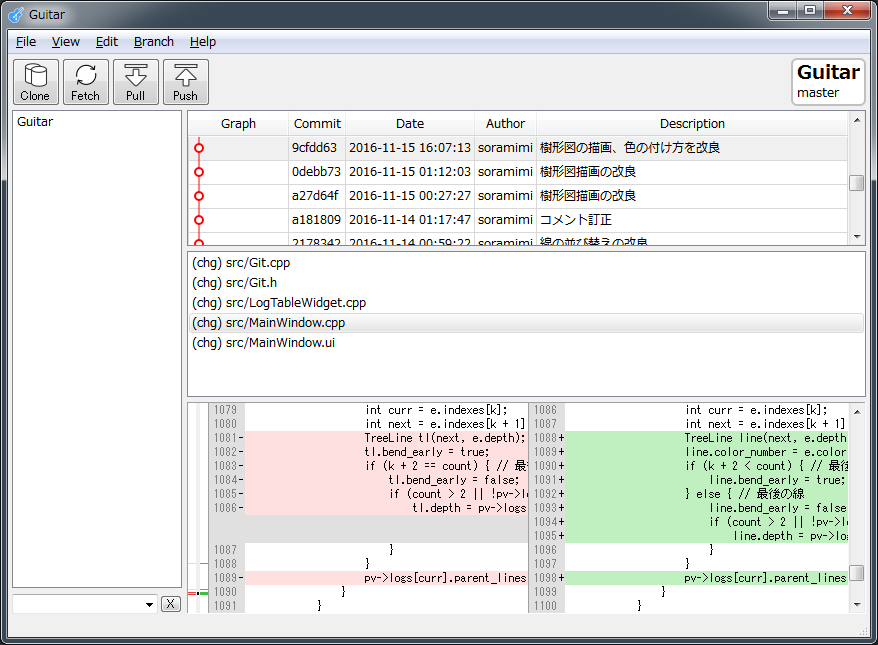The image size is (878, 645).
Task: Open the Branch menu
Action: tap(153, 42)
